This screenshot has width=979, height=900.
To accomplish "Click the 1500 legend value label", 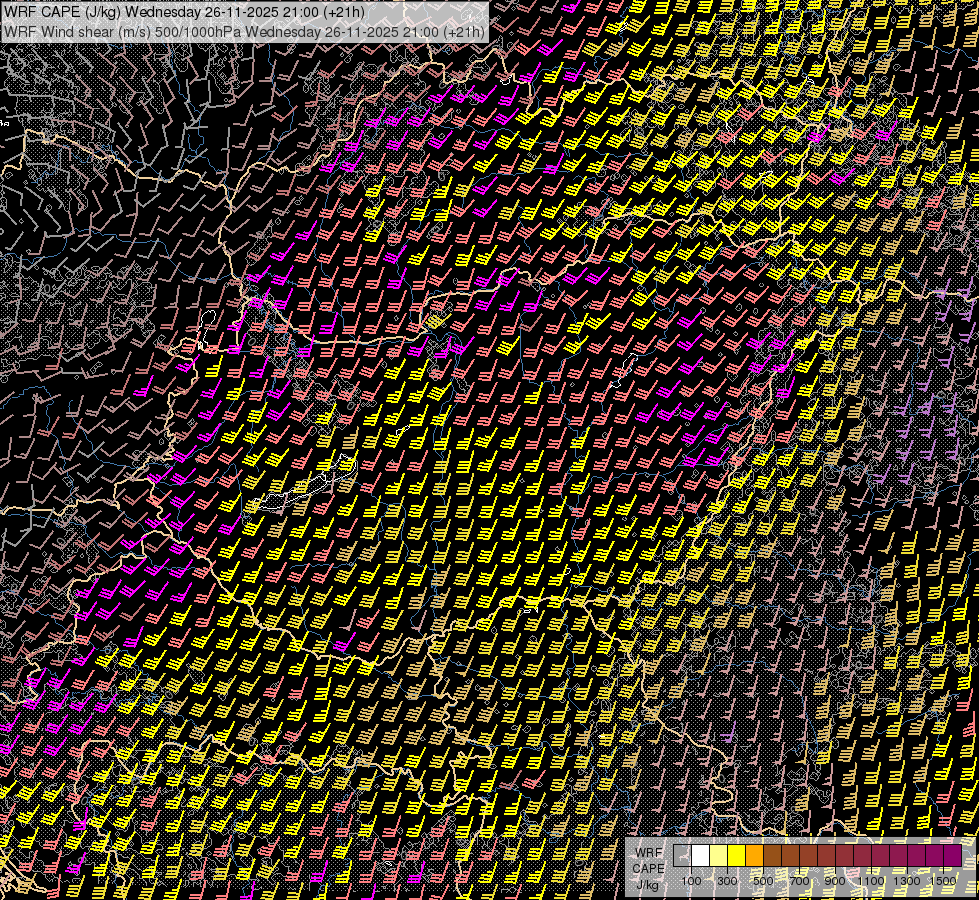I will pos(943,881).
